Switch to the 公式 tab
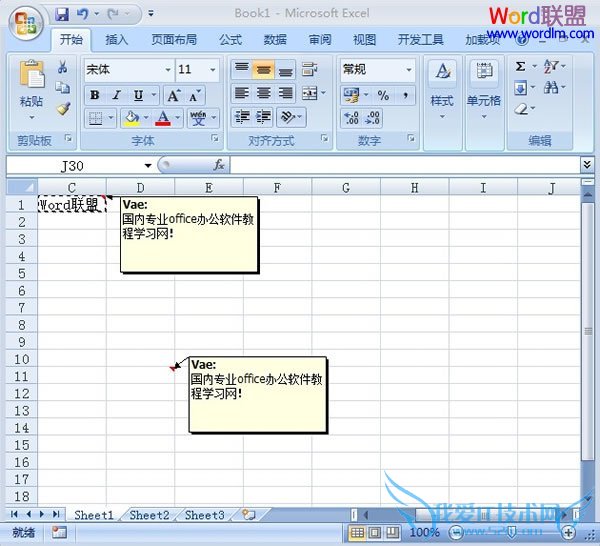The height and width of the screenshot is (546, 600). click(230, 39)
